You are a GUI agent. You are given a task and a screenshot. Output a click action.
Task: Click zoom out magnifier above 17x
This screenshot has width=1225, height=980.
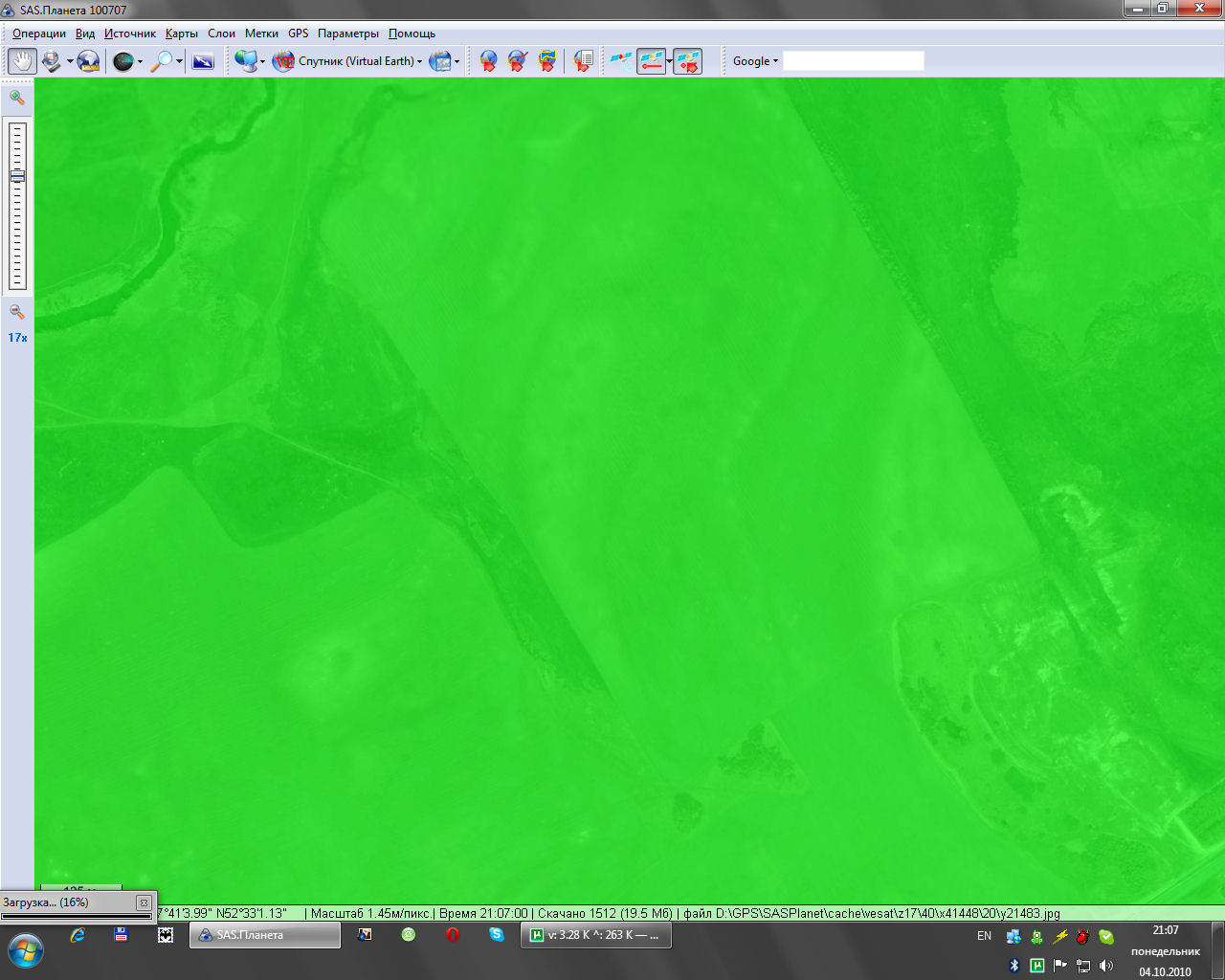[x=17, y=312]
